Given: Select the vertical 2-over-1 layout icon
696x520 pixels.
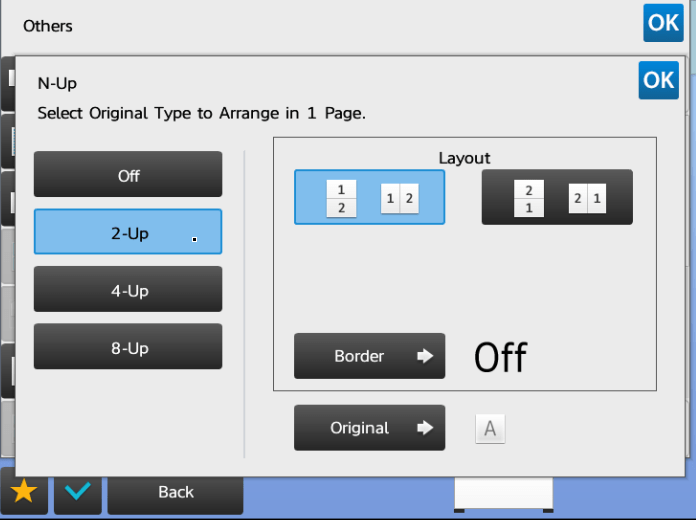Looking at the screenshot, I should (529, 198).
